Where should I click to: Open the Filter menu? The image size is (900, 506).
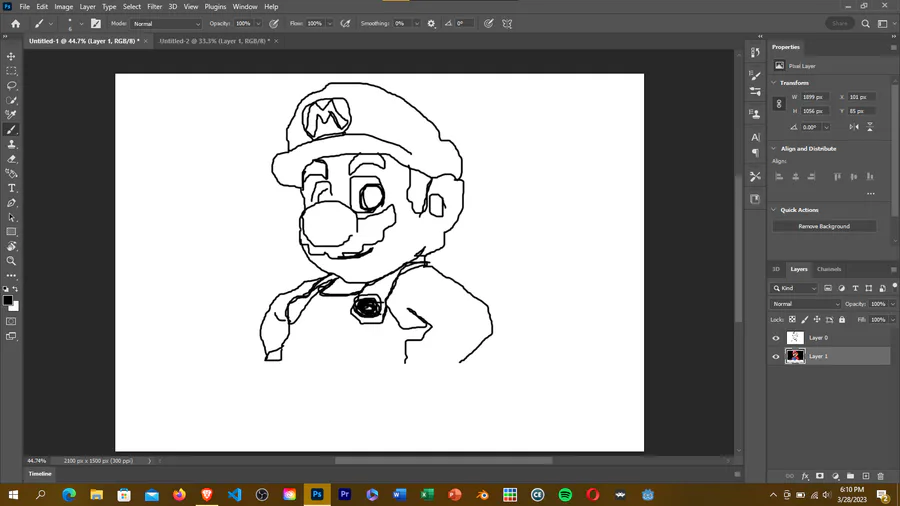[x=154, y=7]
